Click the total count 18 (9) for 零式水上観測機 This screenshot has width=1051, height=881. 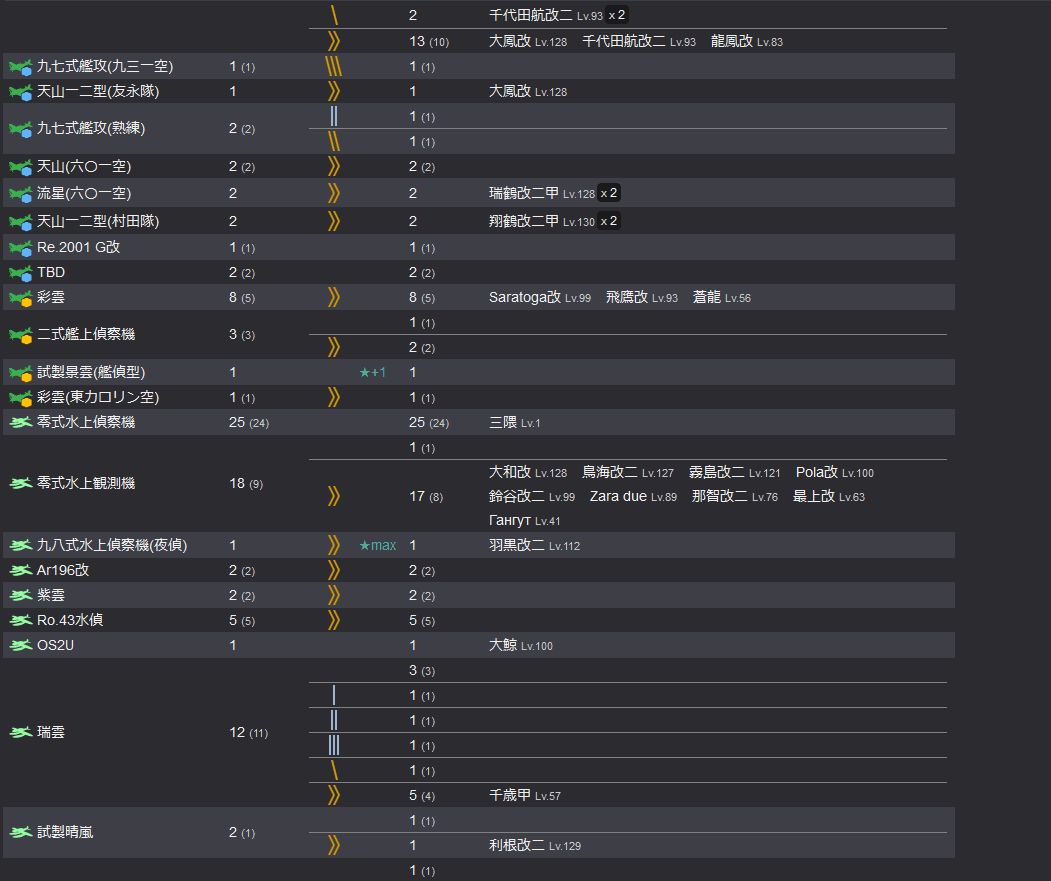[245, 483]
